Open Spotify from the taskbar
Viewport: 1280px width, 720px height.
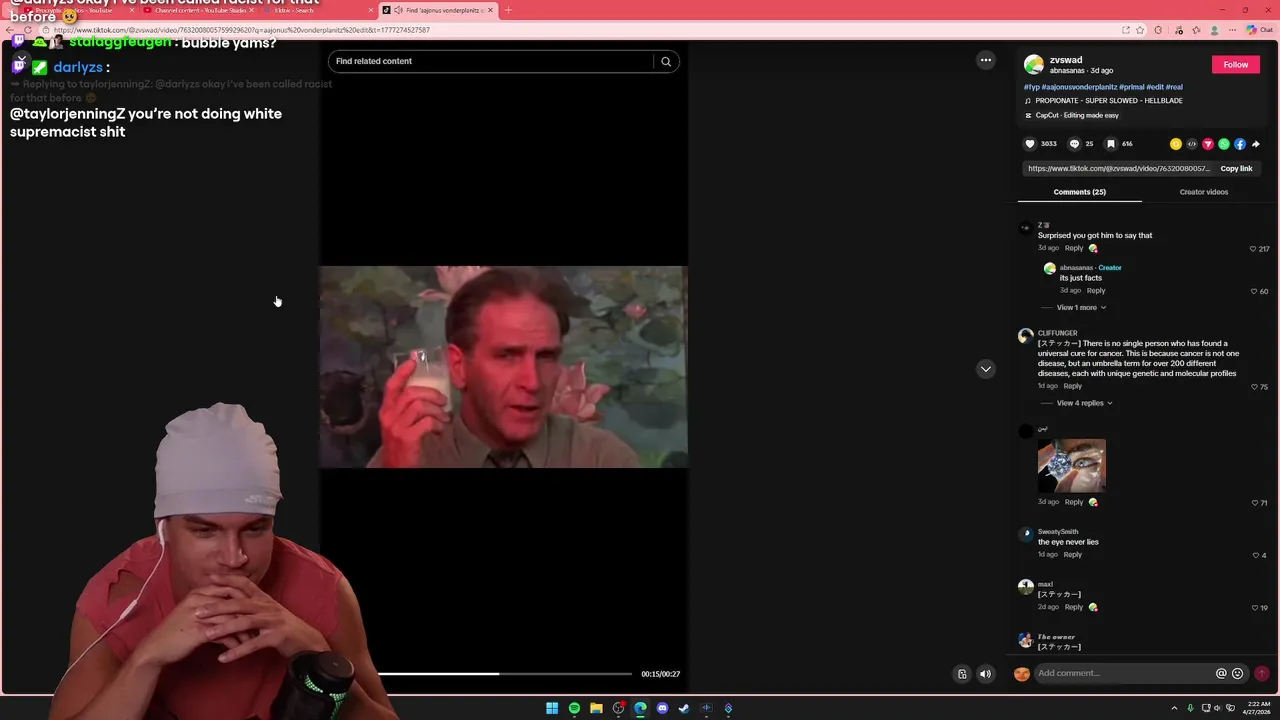[574, 708]
